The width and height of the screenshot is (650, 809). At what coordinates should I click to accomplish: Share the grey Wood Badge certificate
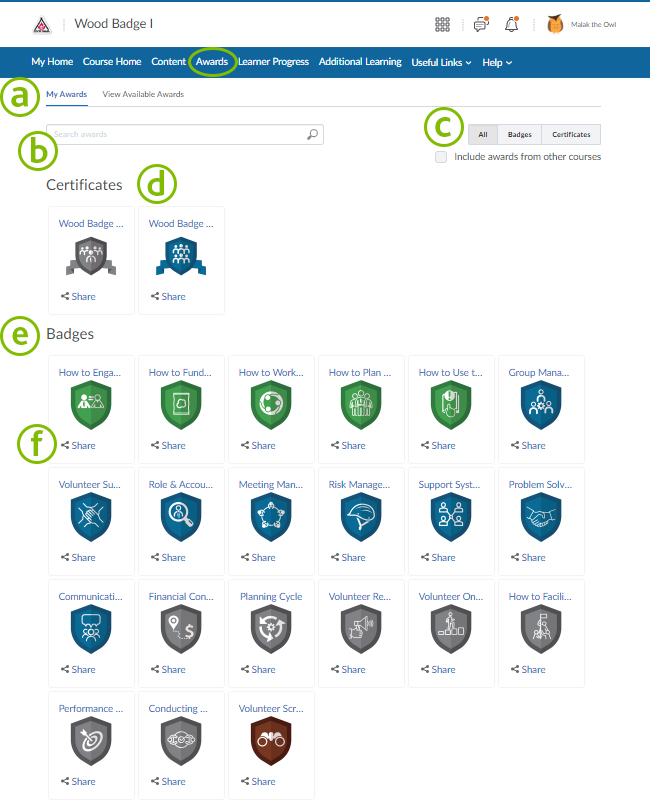[x=78, y=297]
